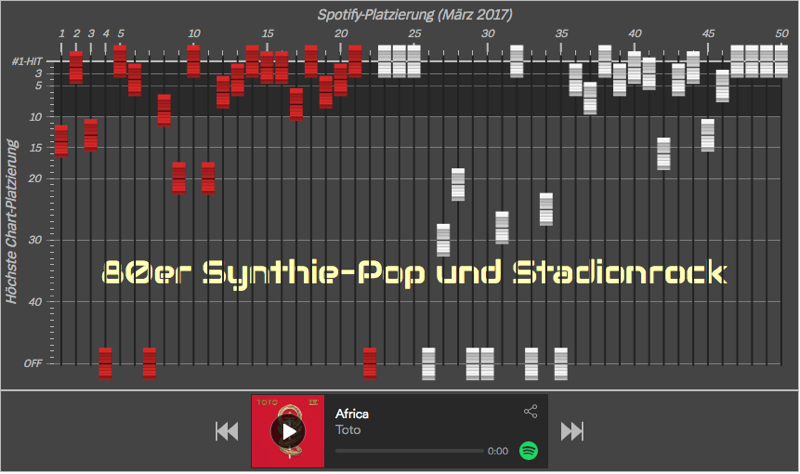Select the red fader at Spotify rank 15
Viewport: 800px width, 474px height.
click(x=267, y=67)
